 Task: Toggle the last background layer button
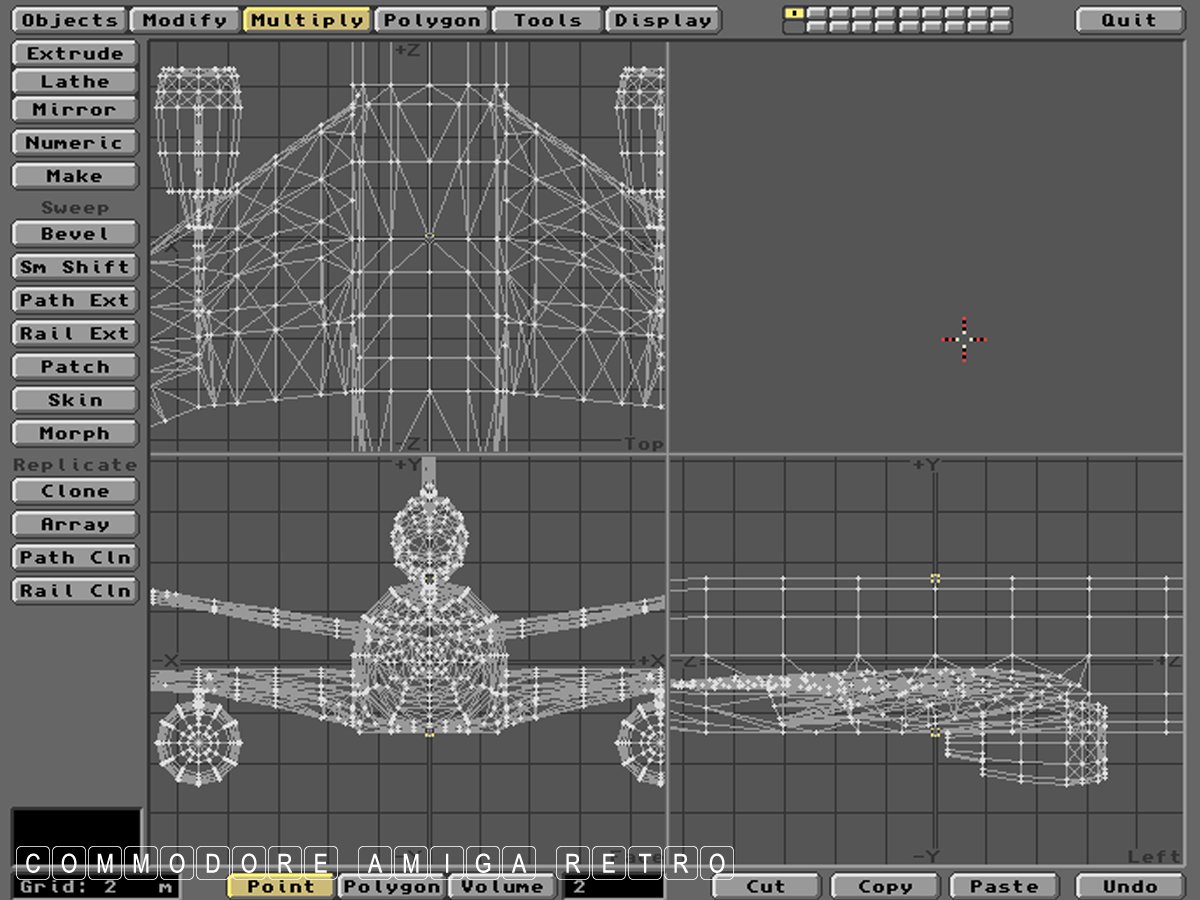pos(1001,27)
